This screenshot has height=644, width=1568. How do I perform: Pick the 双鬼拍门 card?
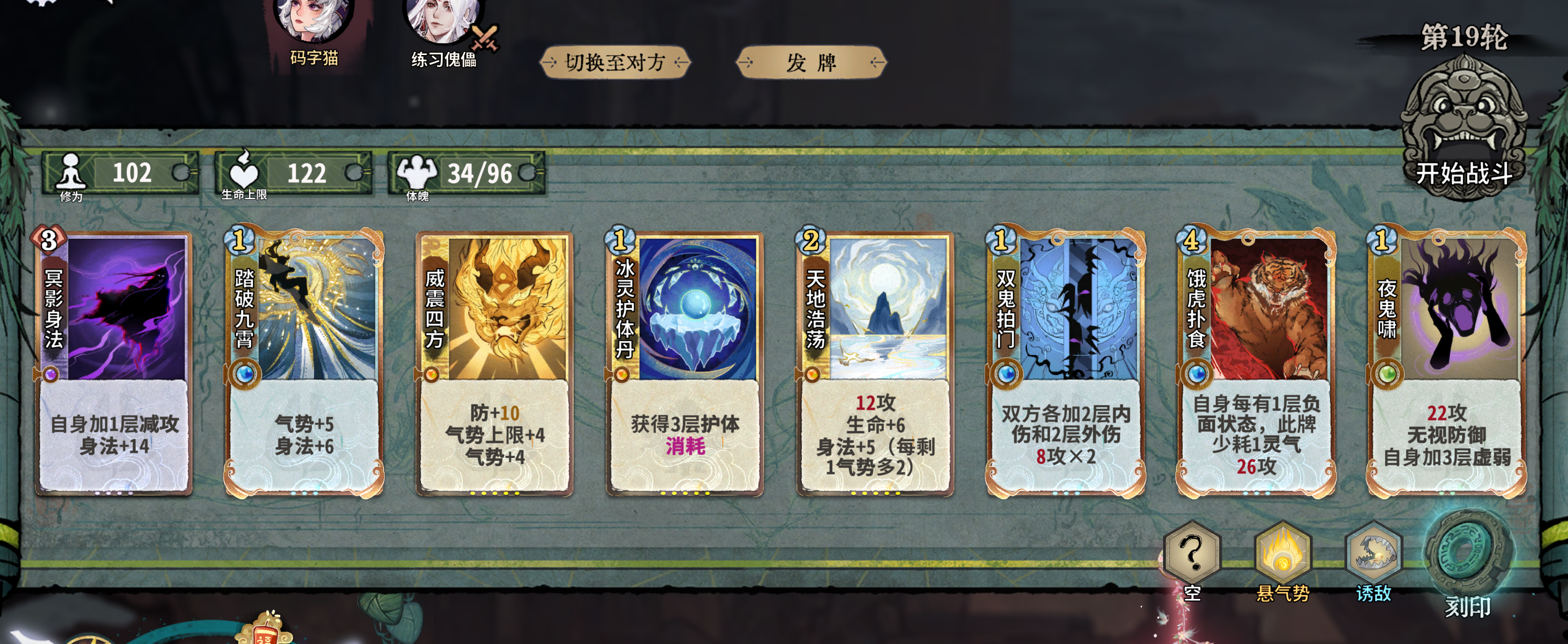1065,362
